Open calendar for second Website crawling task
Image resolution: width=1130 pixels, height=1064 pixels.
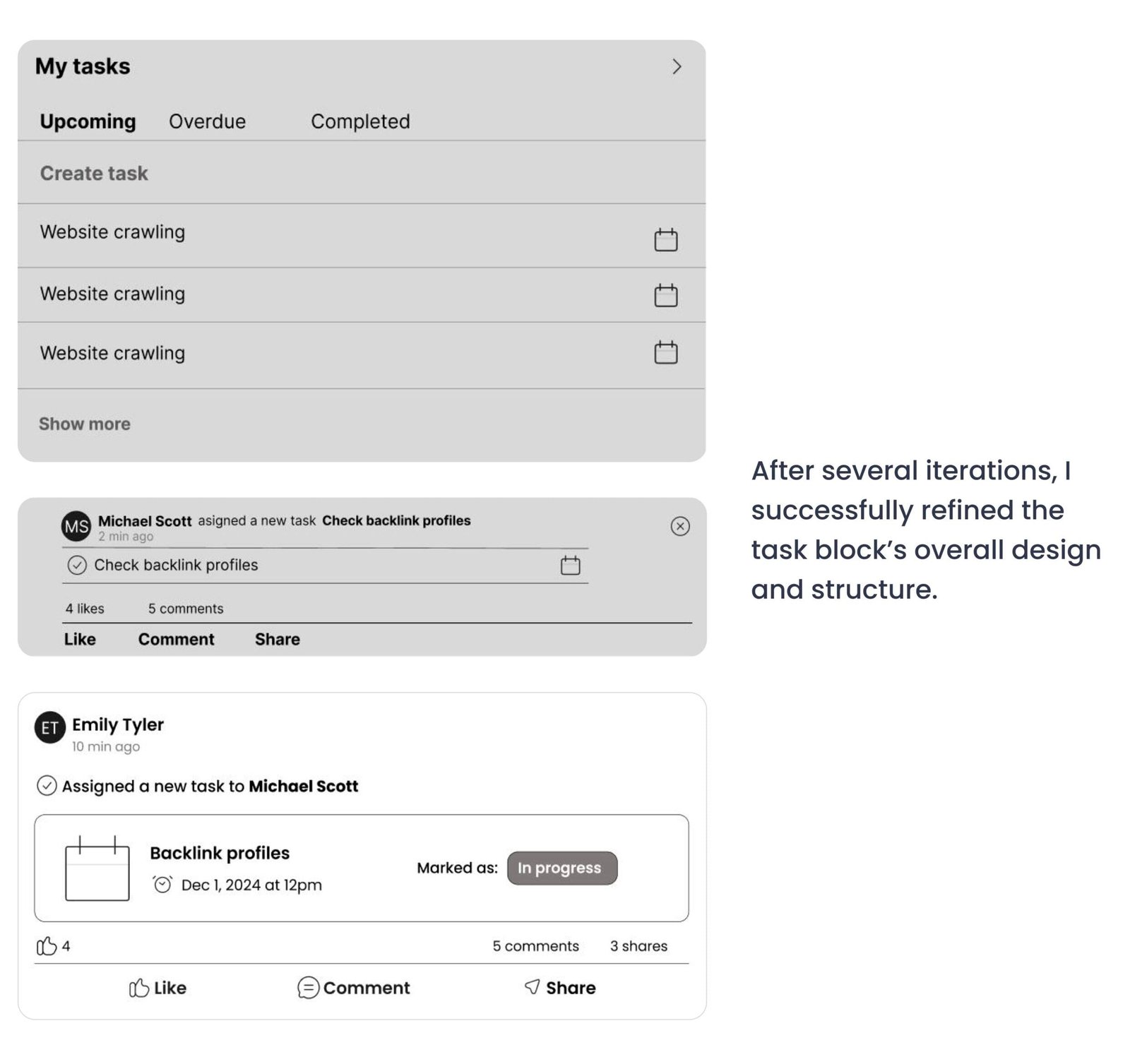pos(665,295)
